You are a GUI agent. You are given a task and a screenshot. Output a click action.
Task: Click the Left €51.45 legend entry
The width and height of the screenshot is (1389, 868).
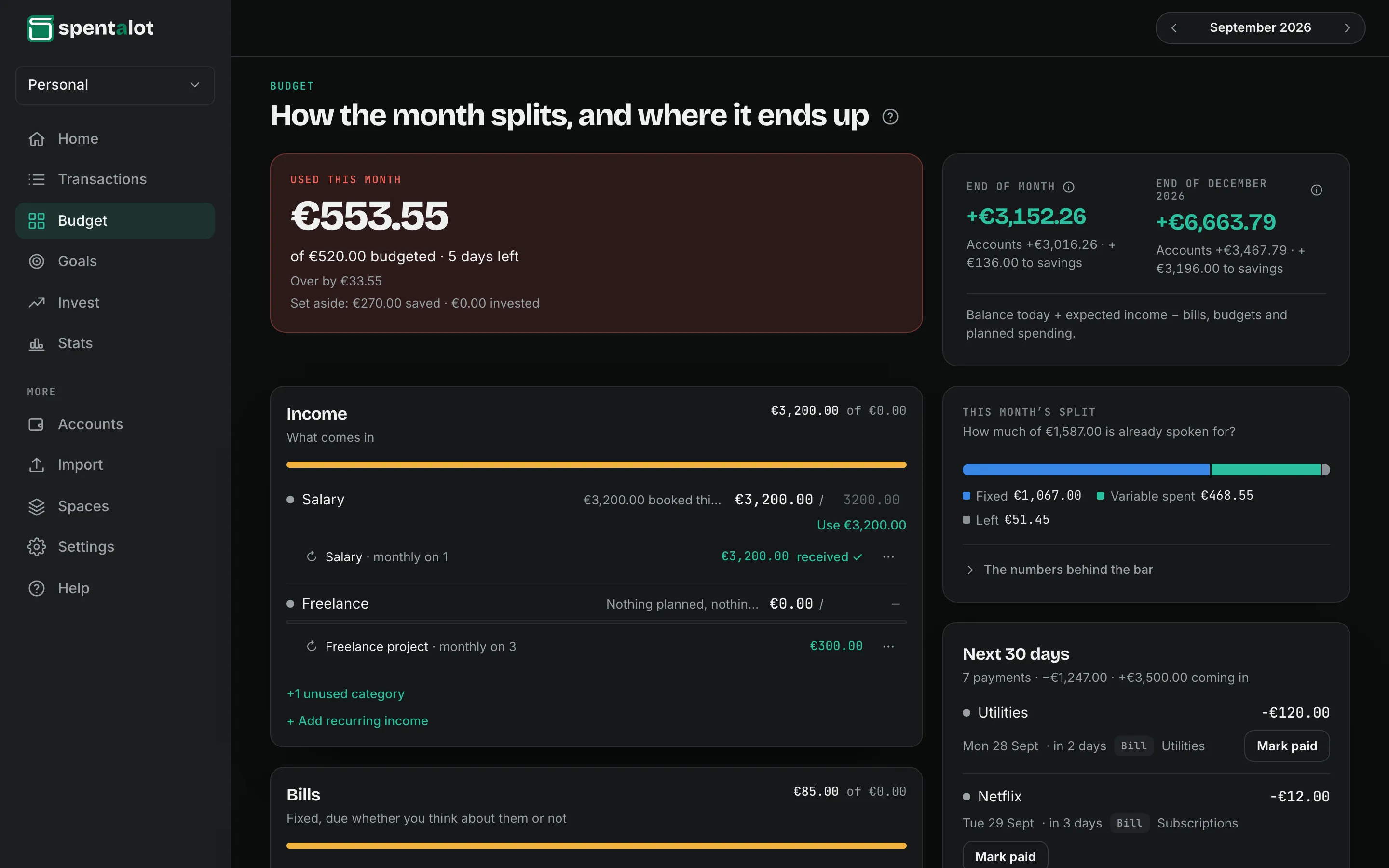(x=1006, y=519)
